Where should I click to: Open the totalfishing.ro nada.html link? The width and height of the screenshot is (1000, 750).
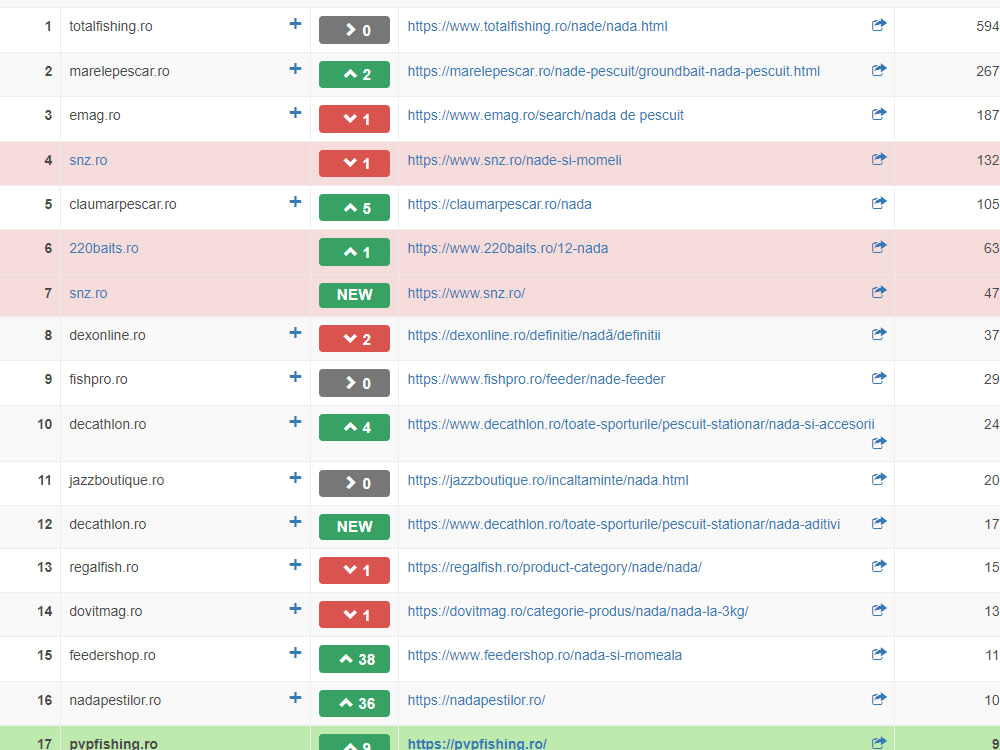click(x=538, y=26)
